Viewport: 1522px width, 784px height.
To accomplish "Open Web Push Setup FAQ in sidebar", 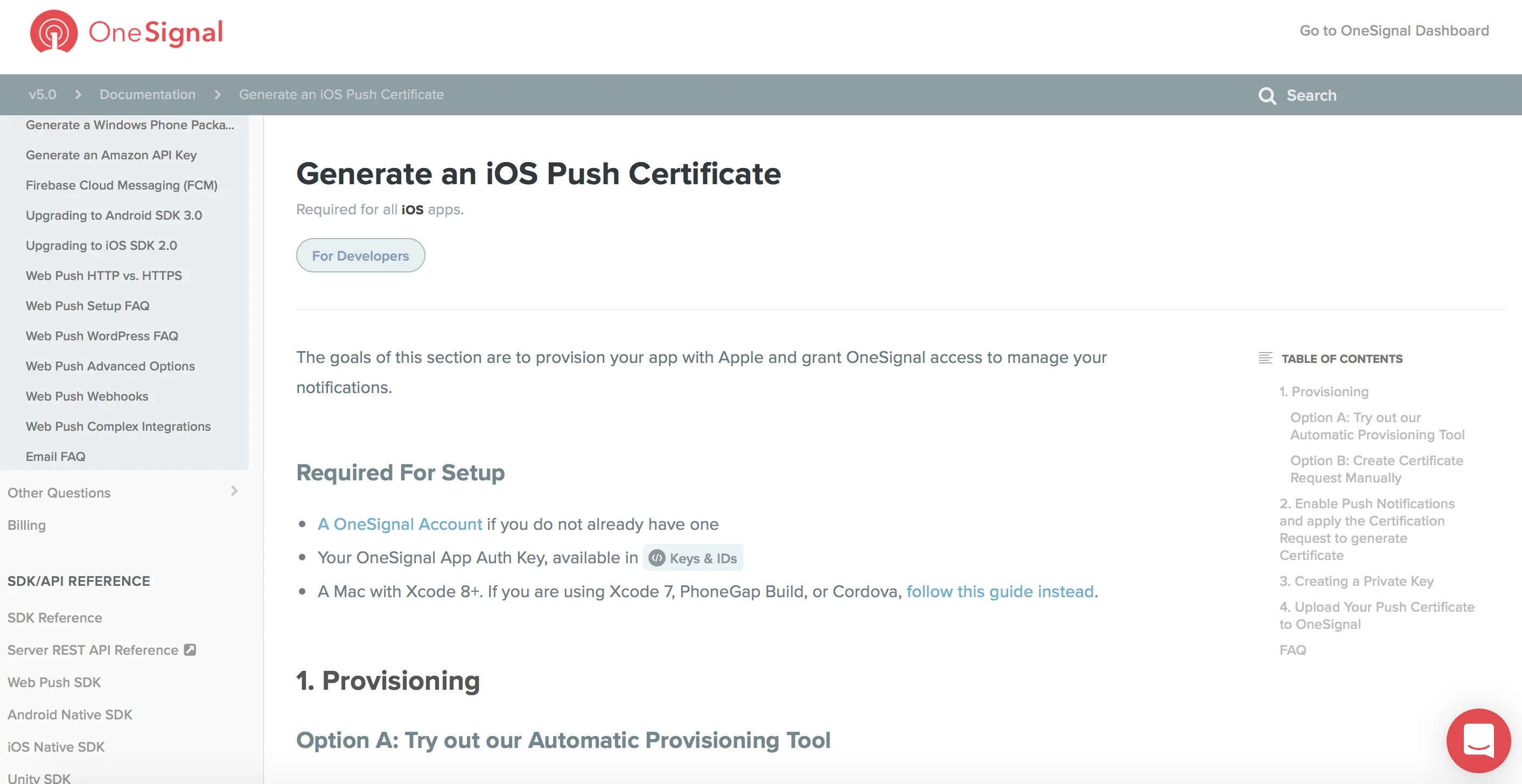I will pyautogui.click(x=87, y=305).
